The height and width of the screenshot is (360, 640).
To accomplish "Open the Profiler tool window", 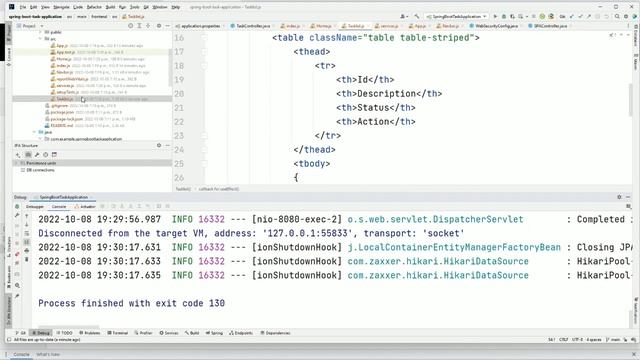I will tap(143, 333).
